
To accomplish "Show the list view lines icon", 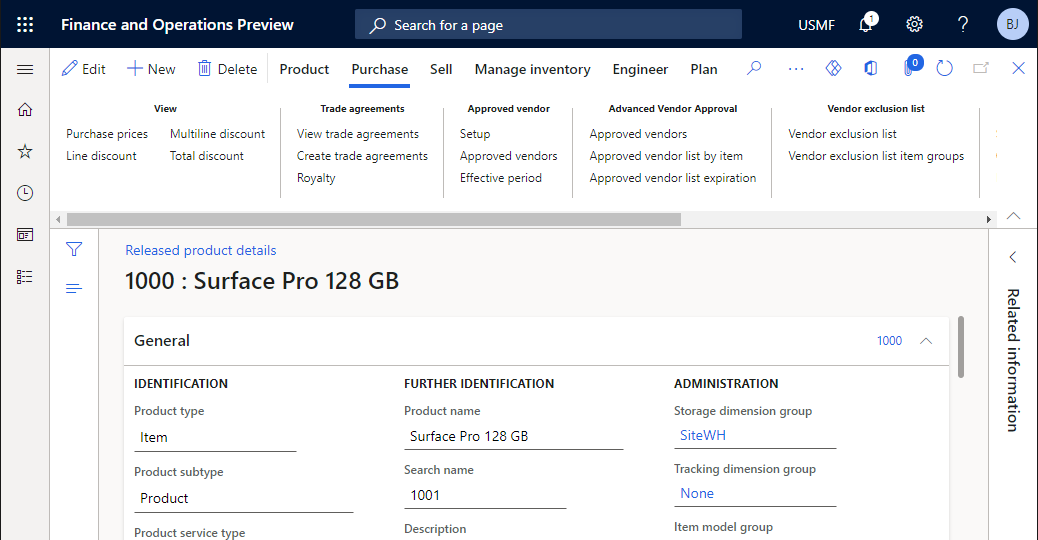I will 74,289.
